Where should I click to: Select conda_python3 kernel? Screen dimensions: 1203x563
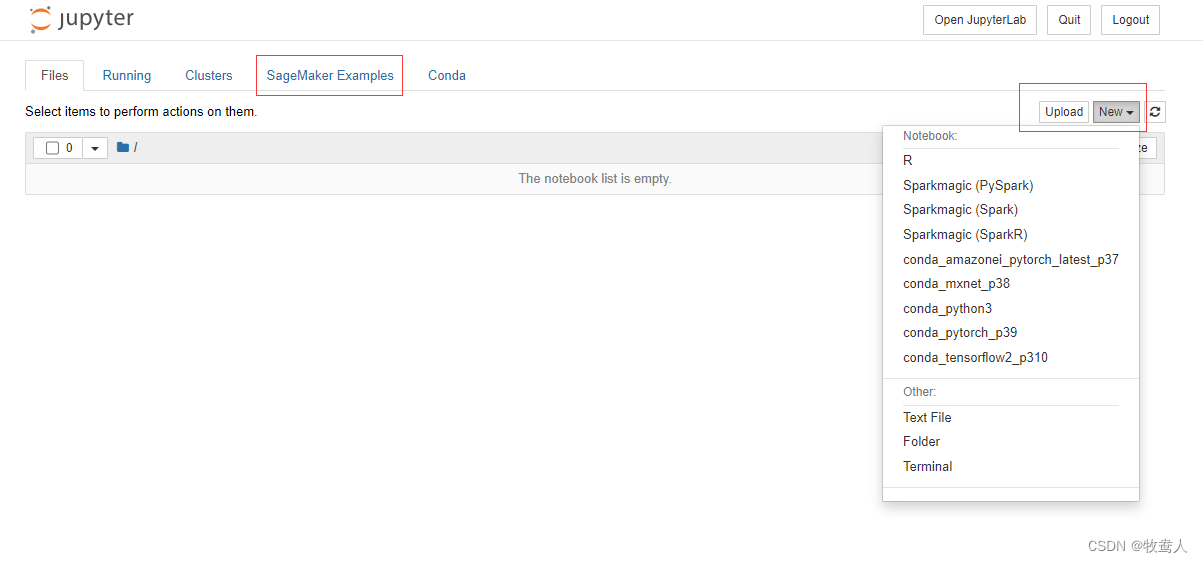[1011, 308]
